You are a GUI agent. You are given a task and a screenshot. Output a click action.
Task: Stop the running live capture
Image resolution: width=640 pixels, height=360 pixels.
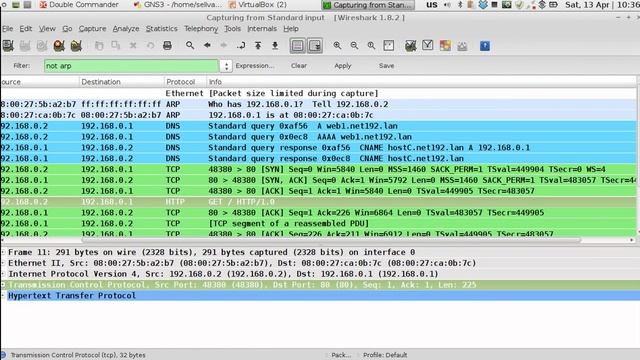(x=59, y=46)
